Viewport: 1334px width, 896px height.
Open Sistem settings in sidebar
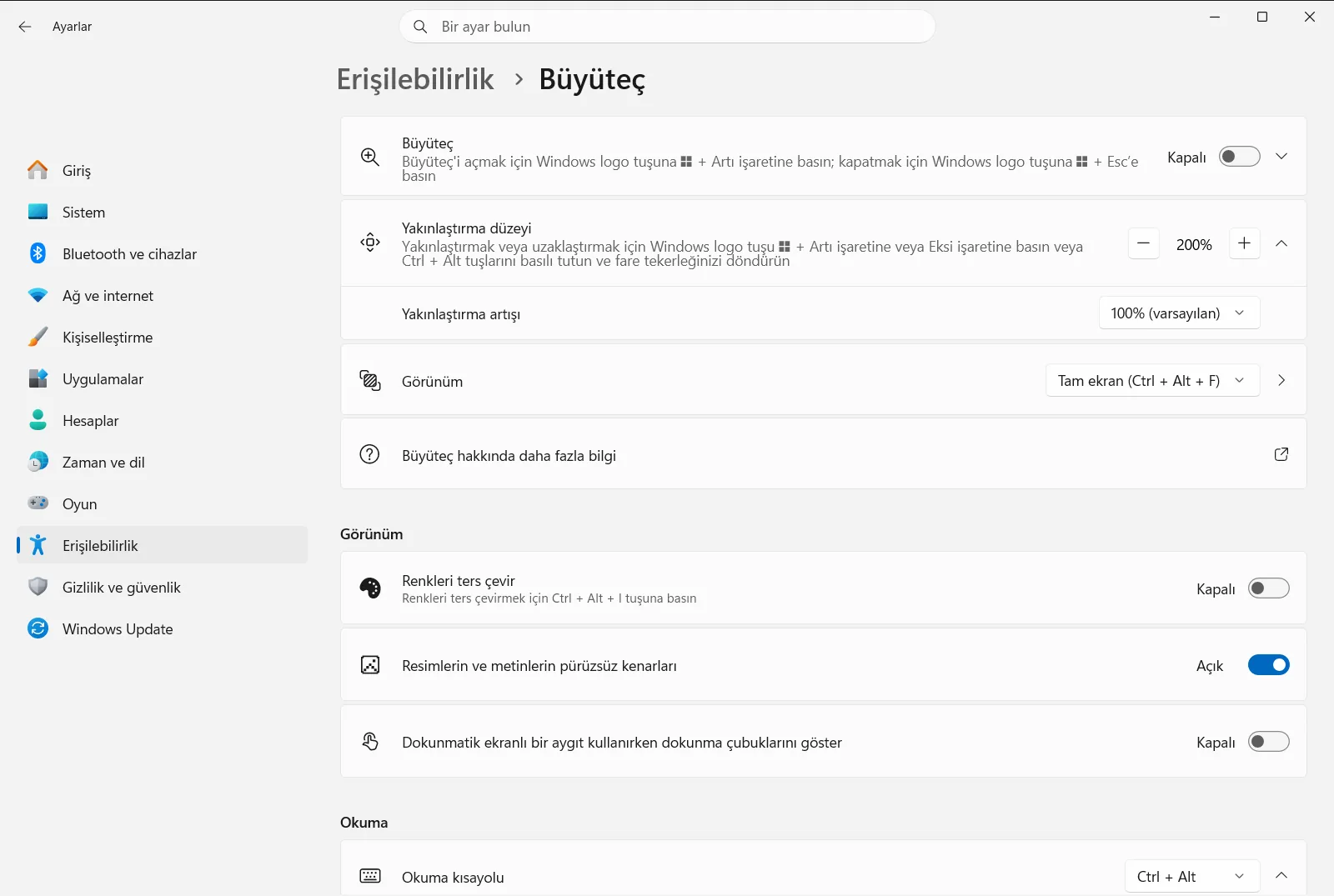(x=163, y=212)
